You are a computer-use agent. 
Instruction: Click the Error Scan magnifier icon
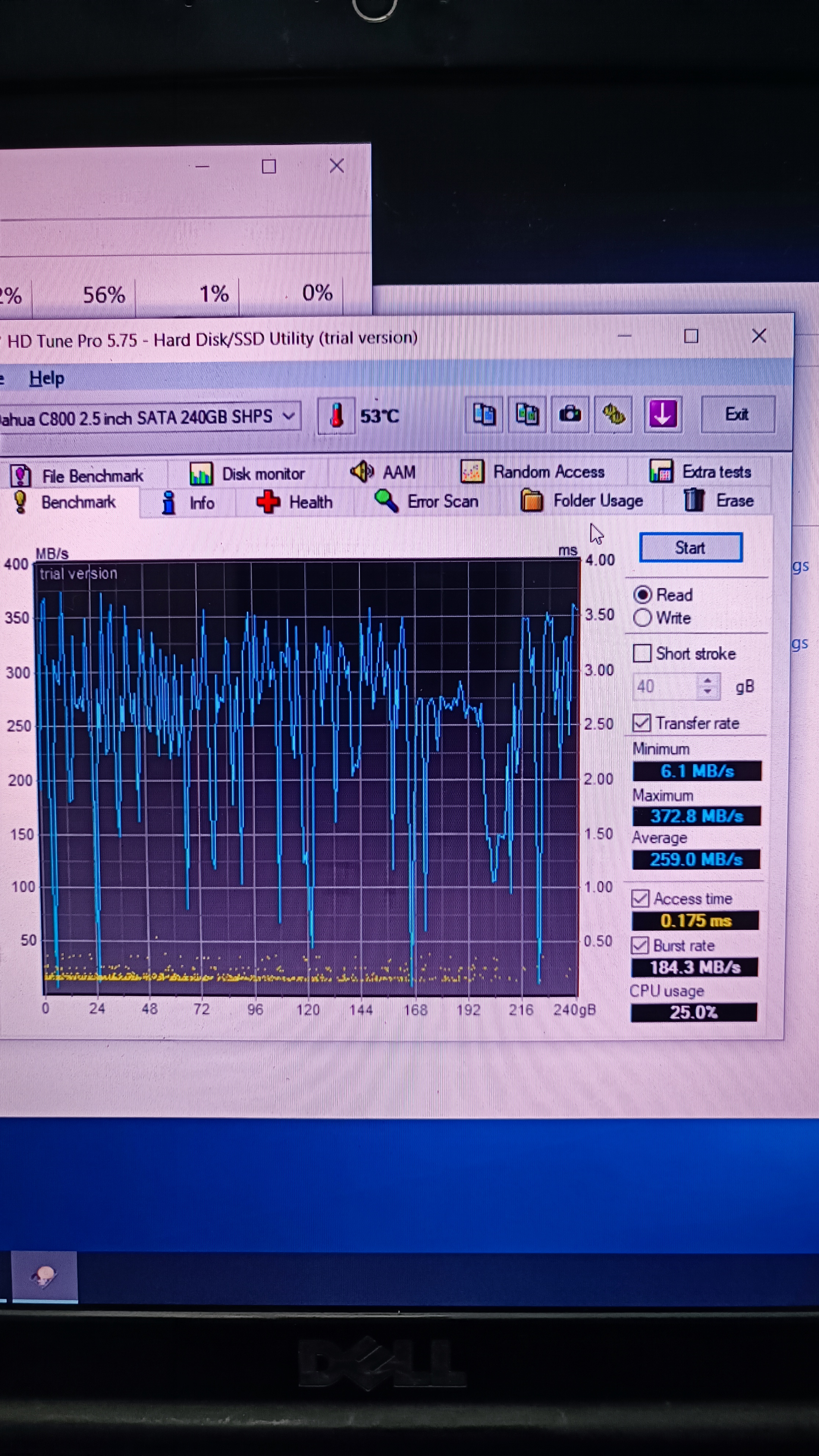coord(386,501)
